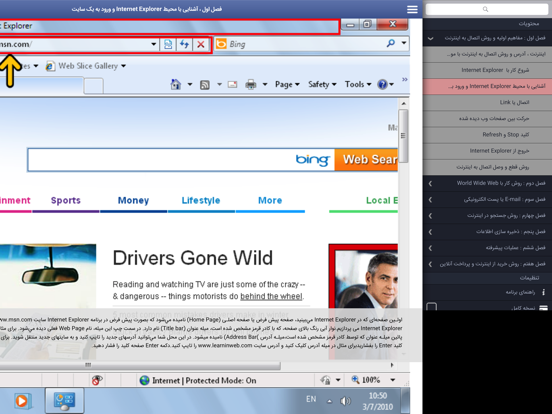Screen dimensions: 552x414
Task: Click the security lock icon in the status bar
Action: (326, 380)
